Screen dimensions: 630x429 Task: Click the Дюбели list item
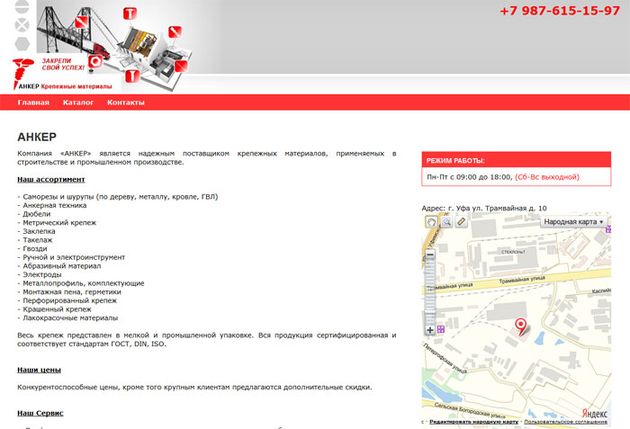pos(34,214)
